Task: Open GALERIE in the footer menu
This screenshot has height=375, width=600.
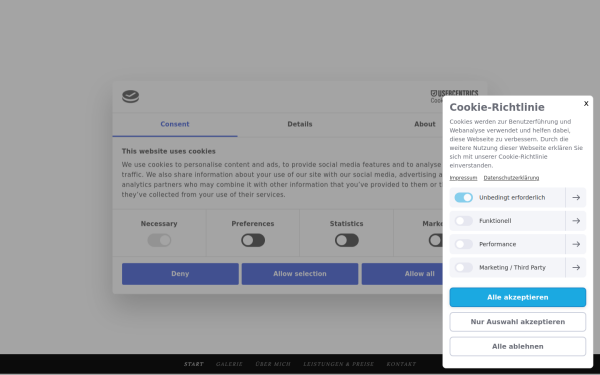Action: coord(229,364)
